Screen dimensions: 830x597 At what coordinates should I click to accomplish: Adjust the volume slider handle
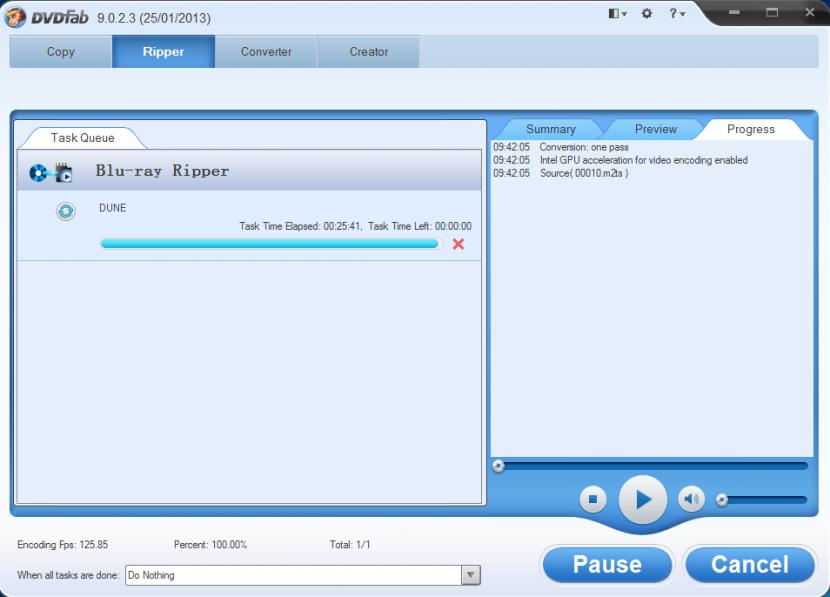(721, 500)
